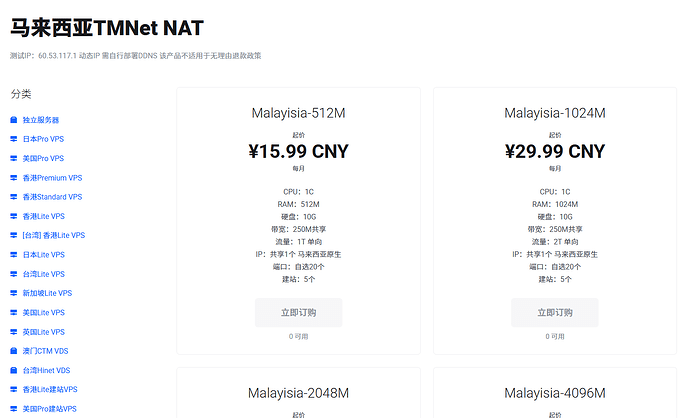The height and width of the screenshot is (418, 690).
Task: Click the Malayisia-2048M plan title
Action: (x=298, y=393)
